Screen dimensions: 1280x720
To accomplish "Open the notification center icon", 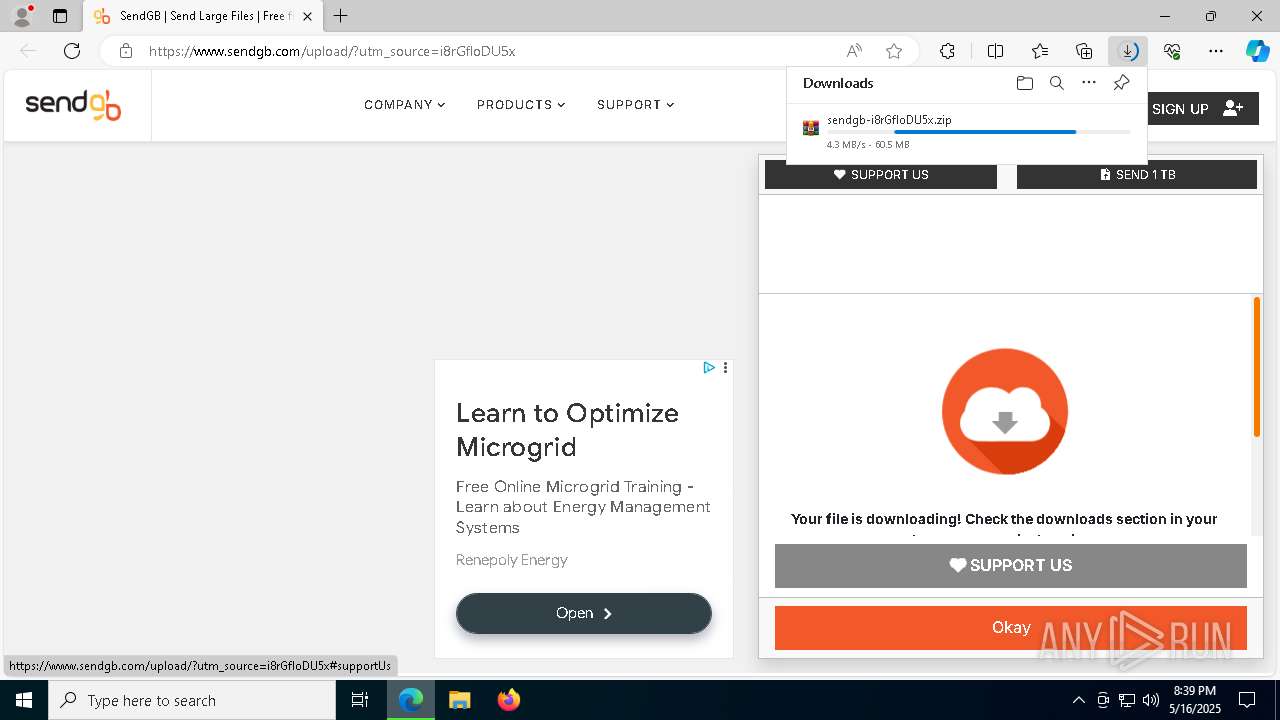I will pos(1247,700).
